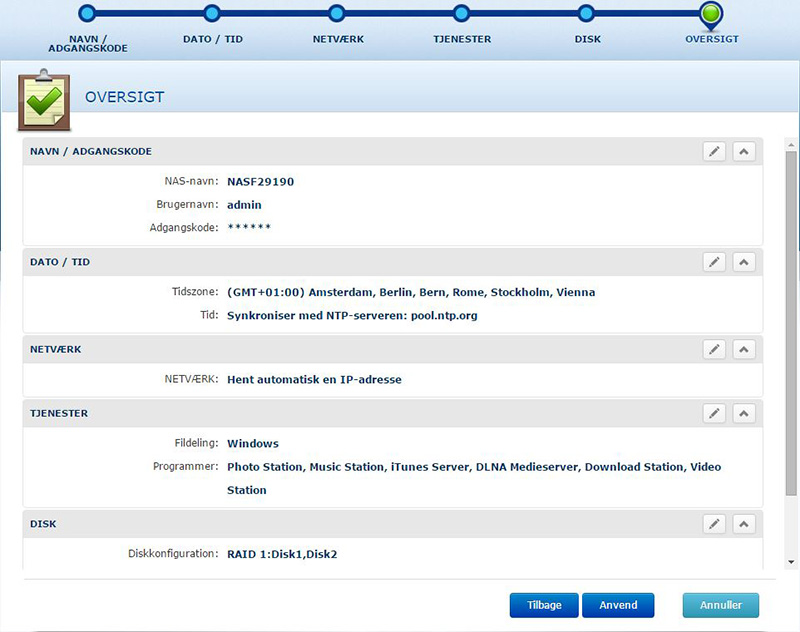Click the scrollbar down arrow

tap(791, 562)
